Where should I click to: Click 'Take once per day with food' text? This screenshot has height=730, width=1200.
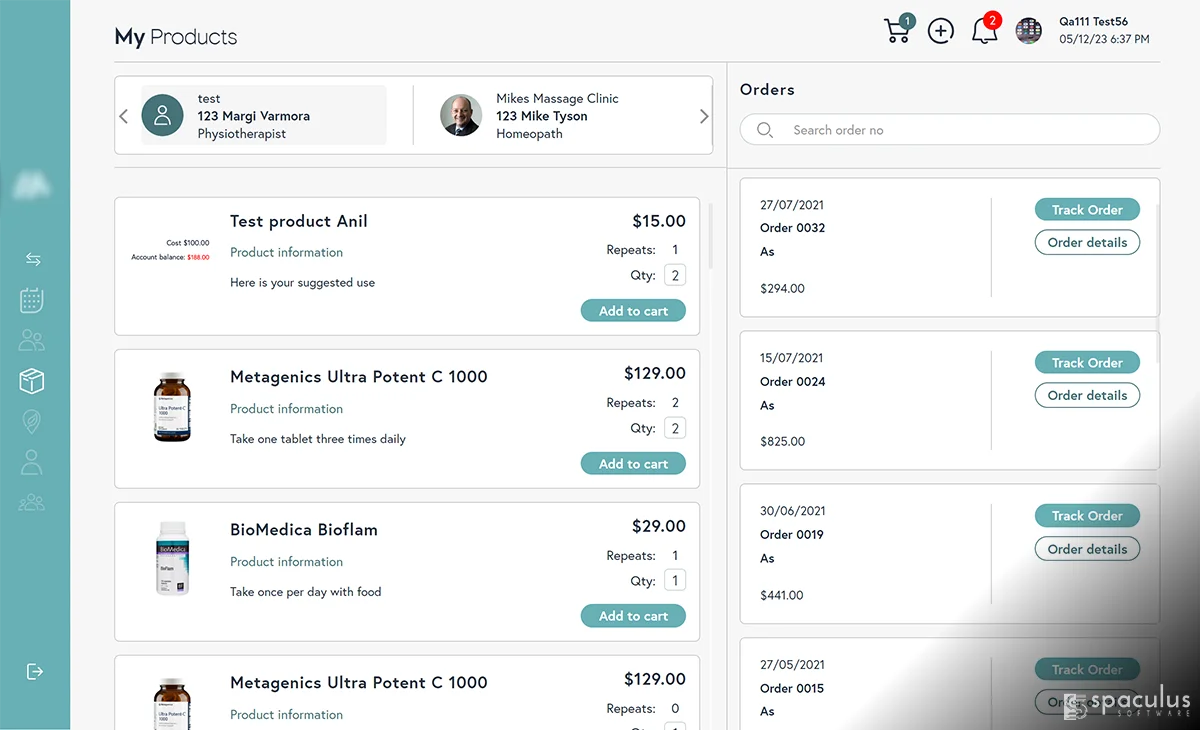tap(305, 592)
